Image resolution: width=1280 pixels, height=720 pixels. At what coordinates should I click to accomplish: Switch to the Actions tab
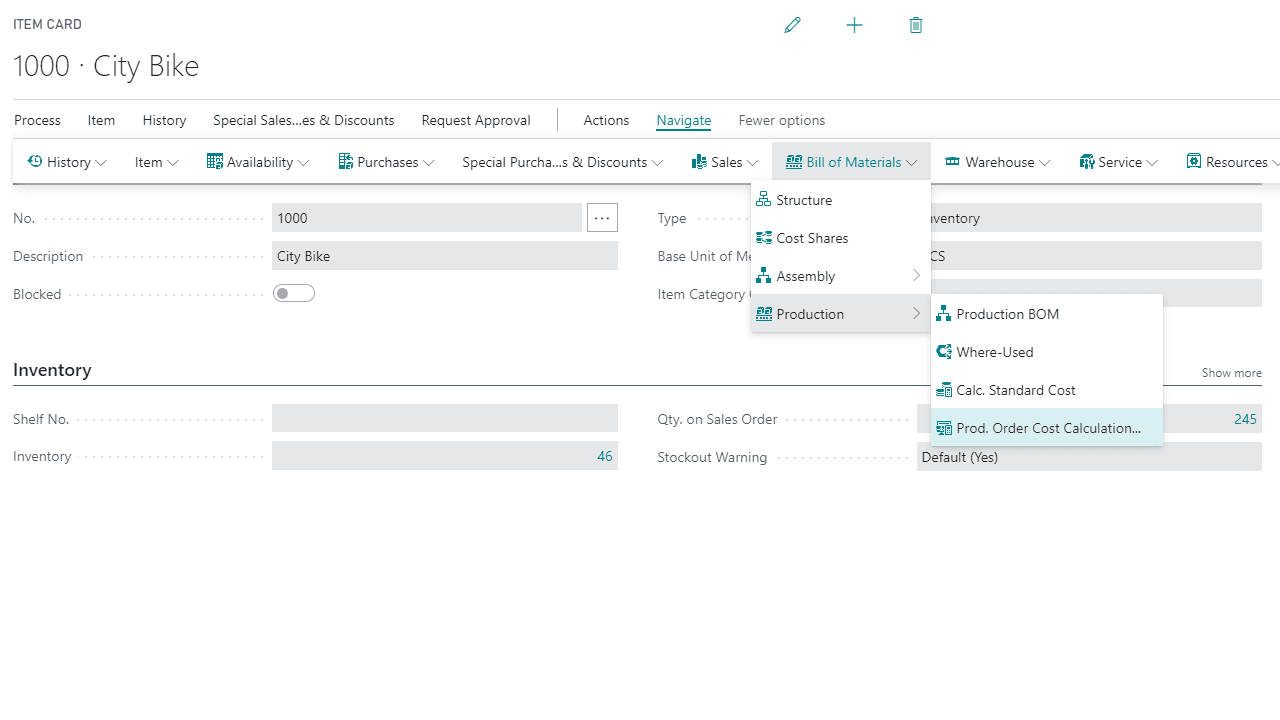point(607,120)
